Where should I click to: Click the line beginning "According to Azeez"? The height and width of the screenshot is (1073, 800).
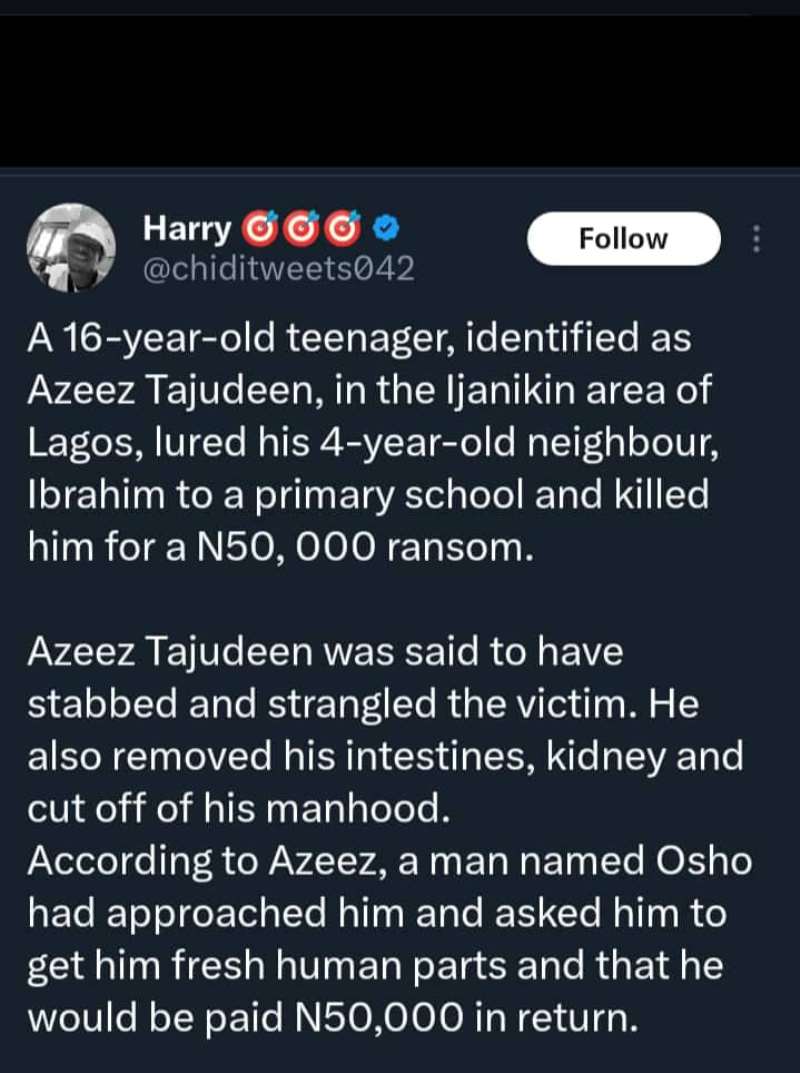coord(388,860)
